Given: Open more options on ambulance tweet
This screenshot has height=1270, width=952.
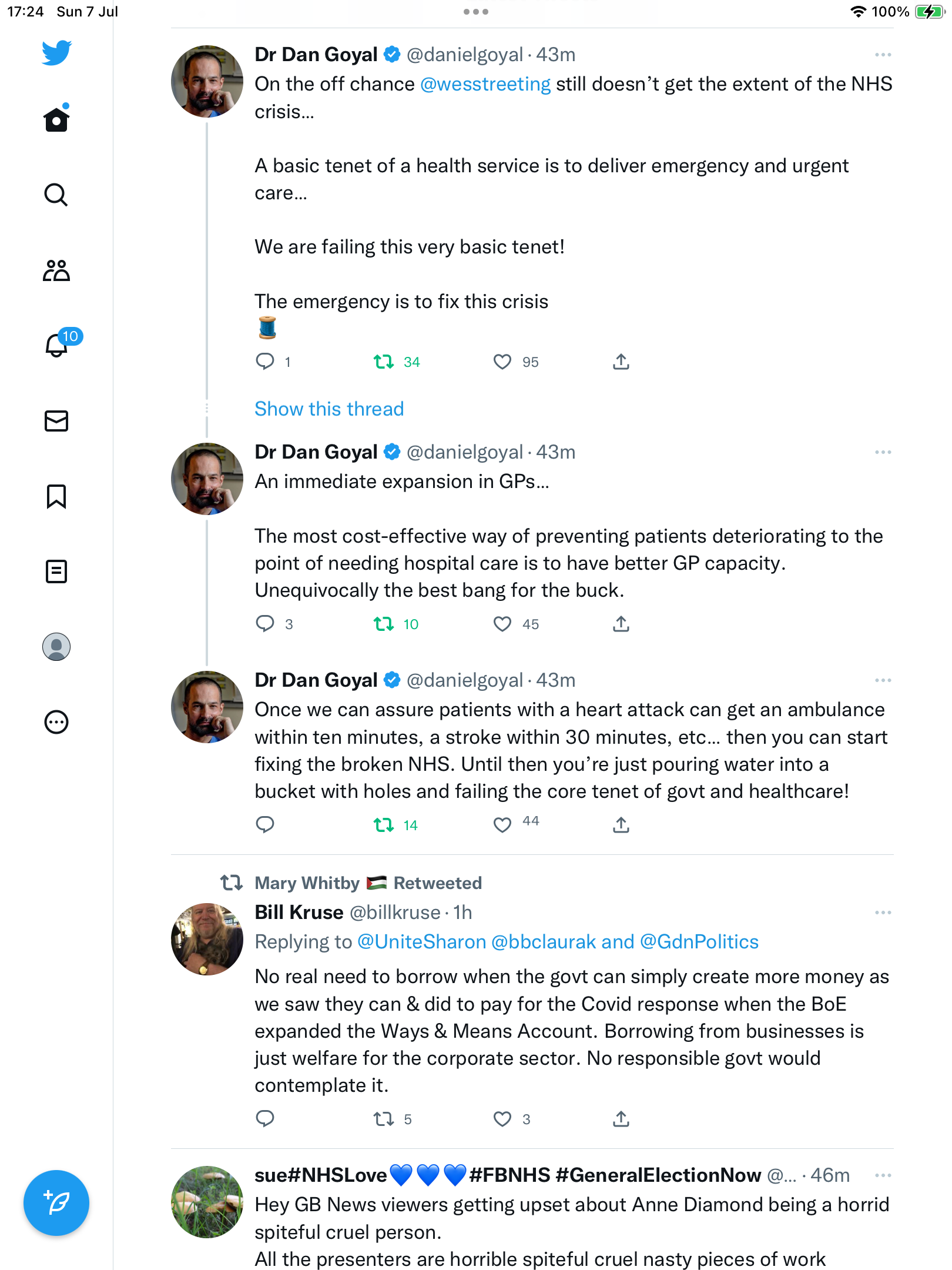Looking at the screenshot, I should [883, 680].
